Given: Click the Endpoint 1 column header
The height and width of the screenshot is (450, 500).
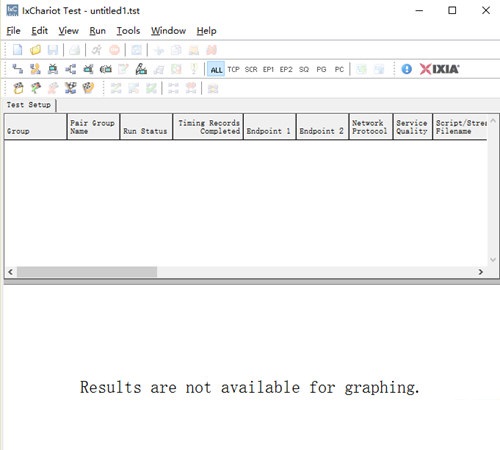Looking at the screenshot, I should coord(269,127).
